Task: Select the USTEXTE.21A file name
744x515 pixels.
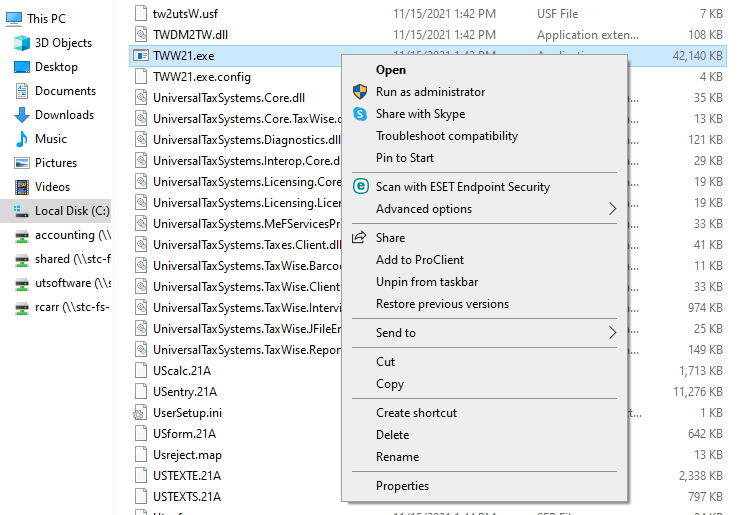Action: [x=187, y=476]
